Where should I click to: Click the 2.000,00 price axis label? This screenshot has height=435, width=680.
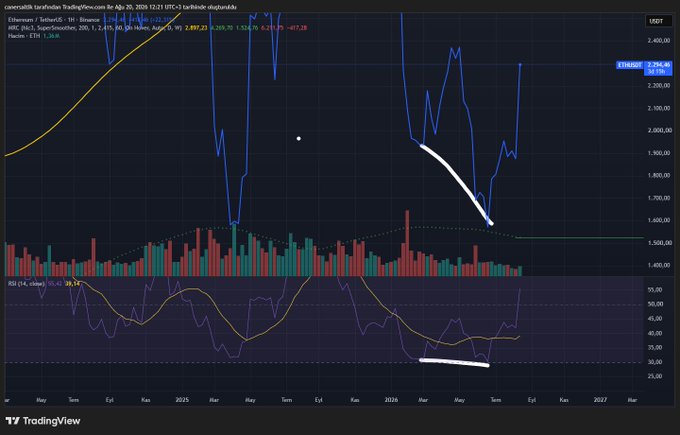click(659, 131)
